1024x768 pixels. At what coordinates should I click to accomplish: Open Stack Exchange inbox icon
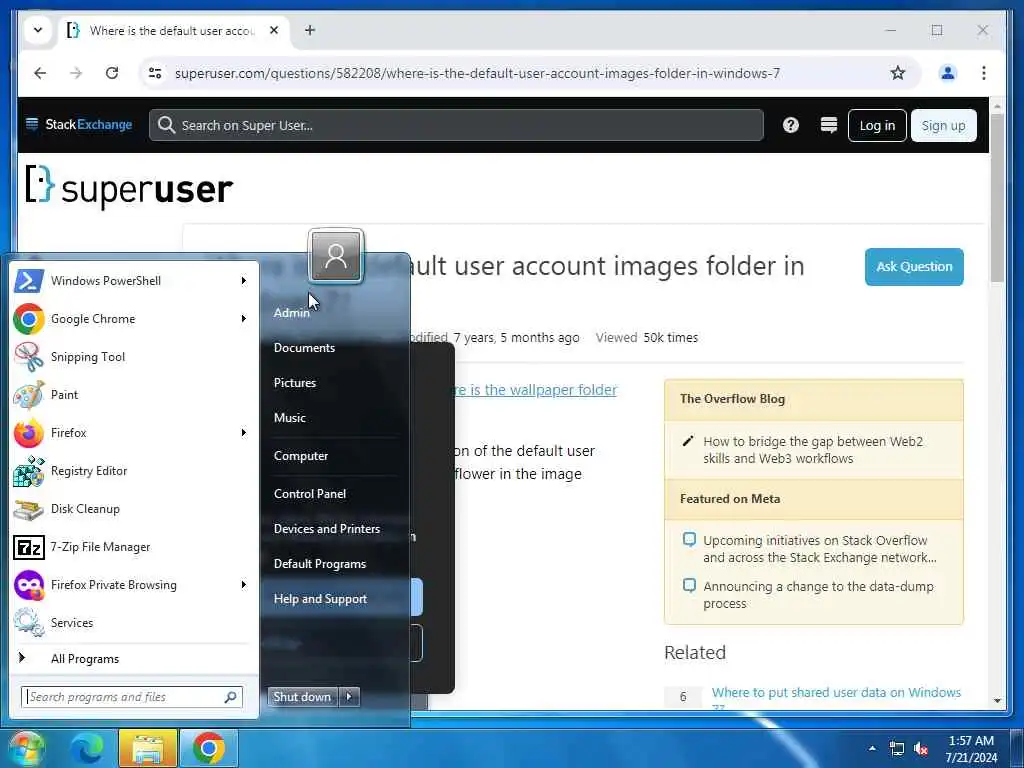tap(829, 125)
